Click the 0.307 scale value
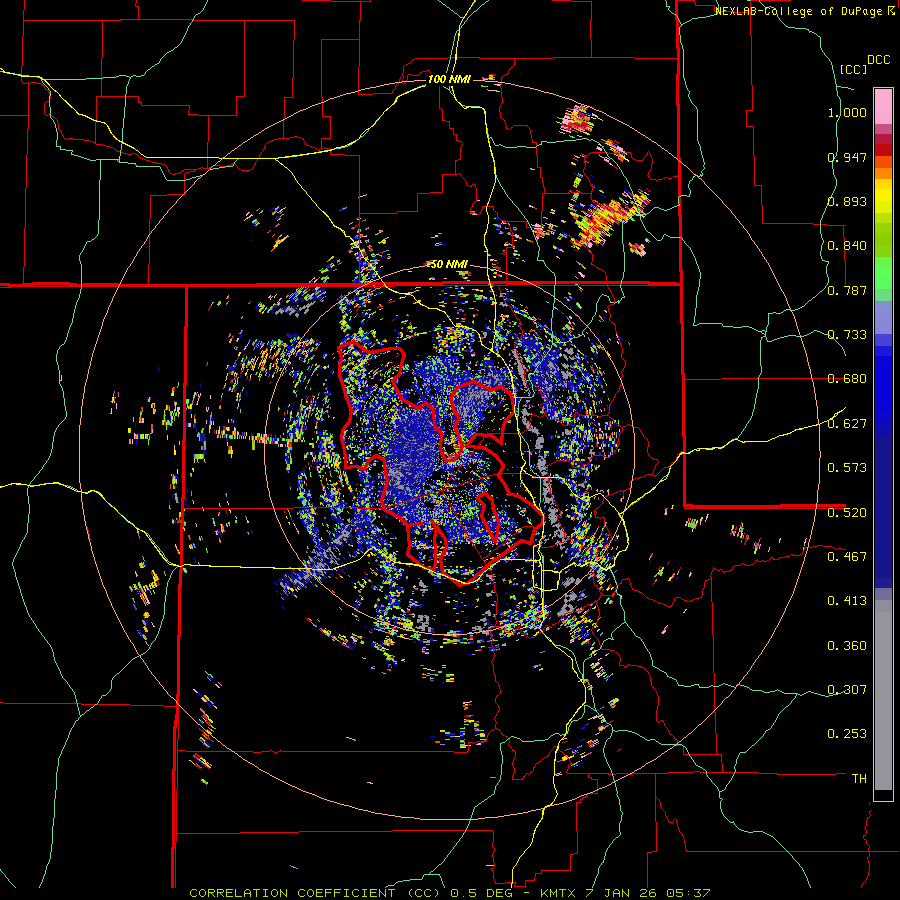Viewport: 900px width, 900px height. tap(847, 689)
